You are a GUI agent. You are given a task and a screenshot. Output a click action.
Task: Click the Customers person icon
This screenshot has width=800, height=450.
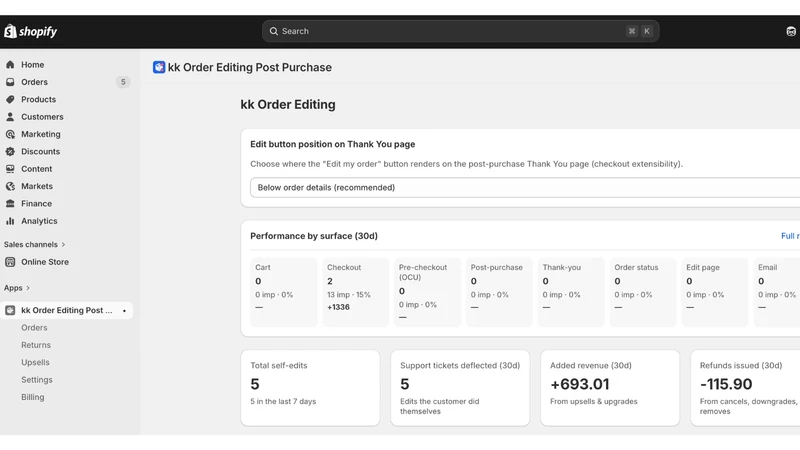tap(10, 117)
